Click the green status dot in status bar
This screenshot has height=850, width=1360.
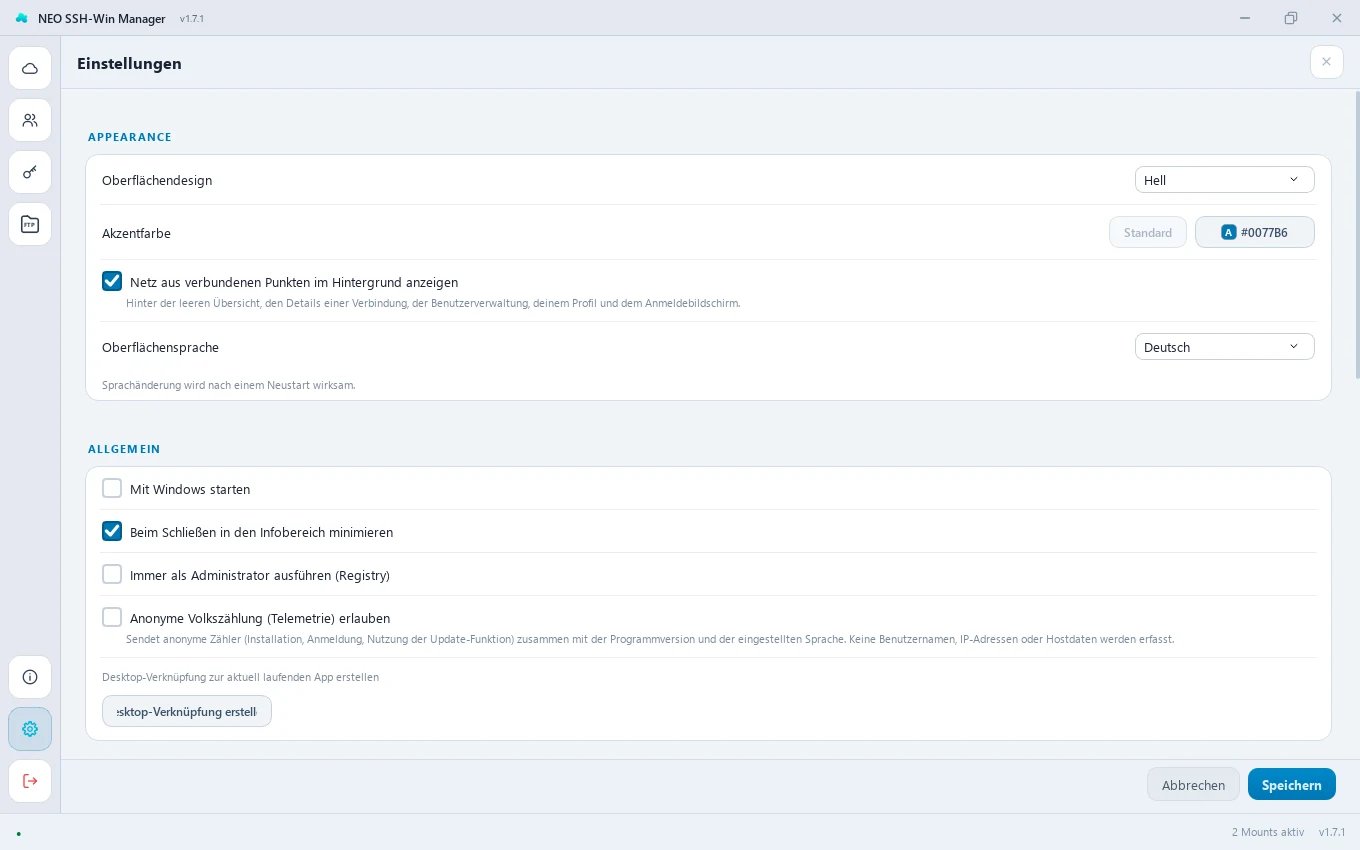point(18,833)
